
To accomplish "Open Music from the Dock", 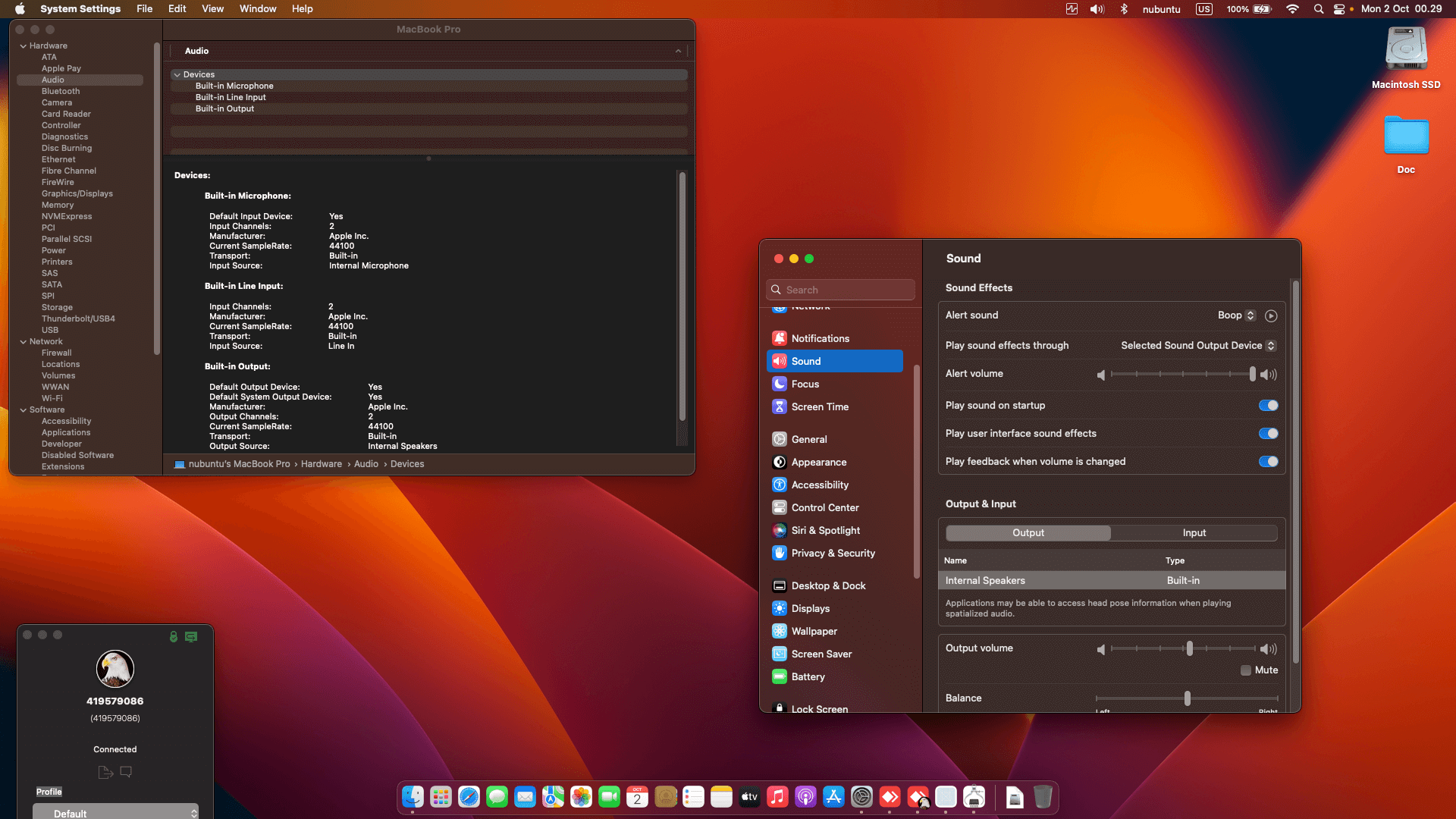I will pos(777,797).
